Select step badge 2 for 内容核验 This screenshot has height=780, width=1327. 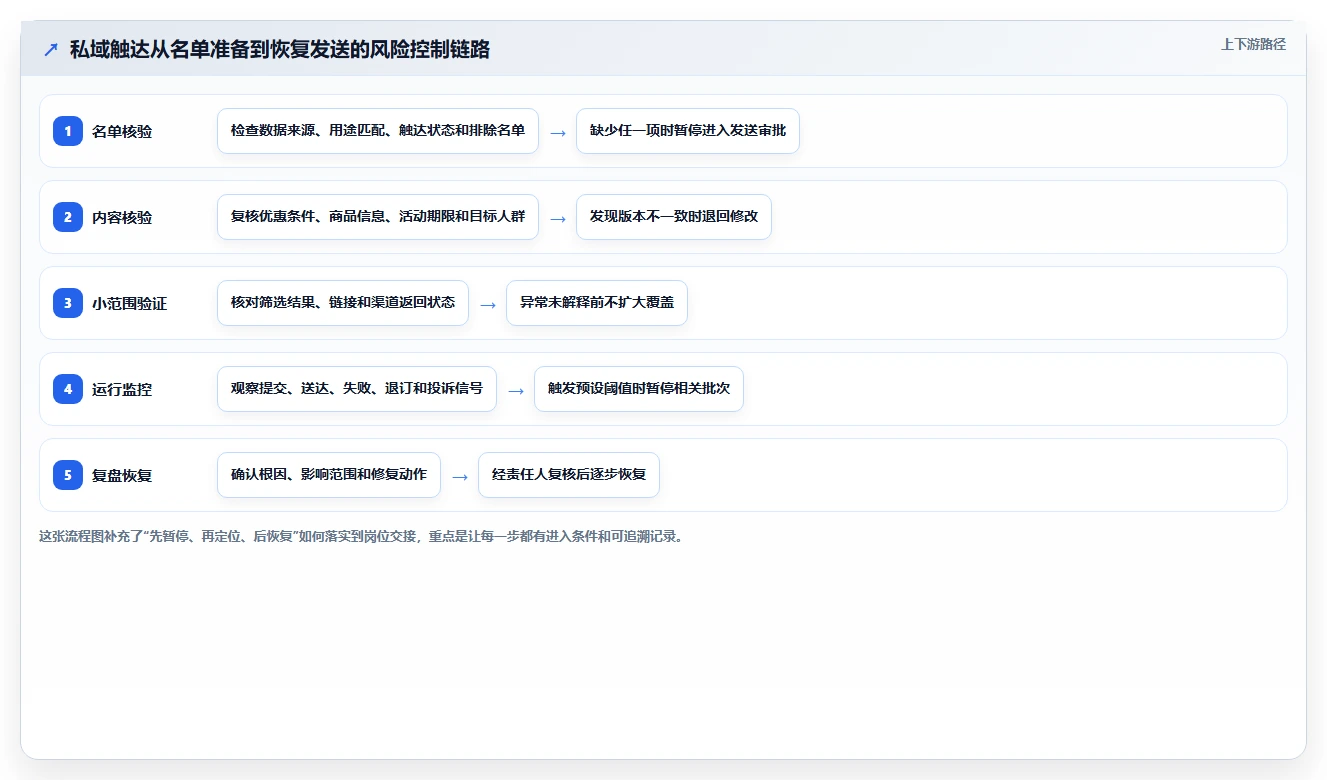coord(68,217)
